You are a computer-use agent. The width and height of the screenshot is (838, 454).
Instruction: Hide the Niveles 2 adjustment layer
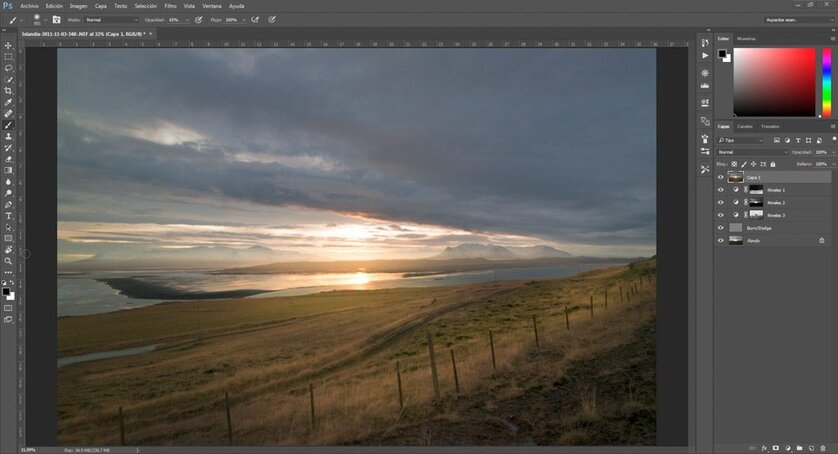(x=720, y=202)
